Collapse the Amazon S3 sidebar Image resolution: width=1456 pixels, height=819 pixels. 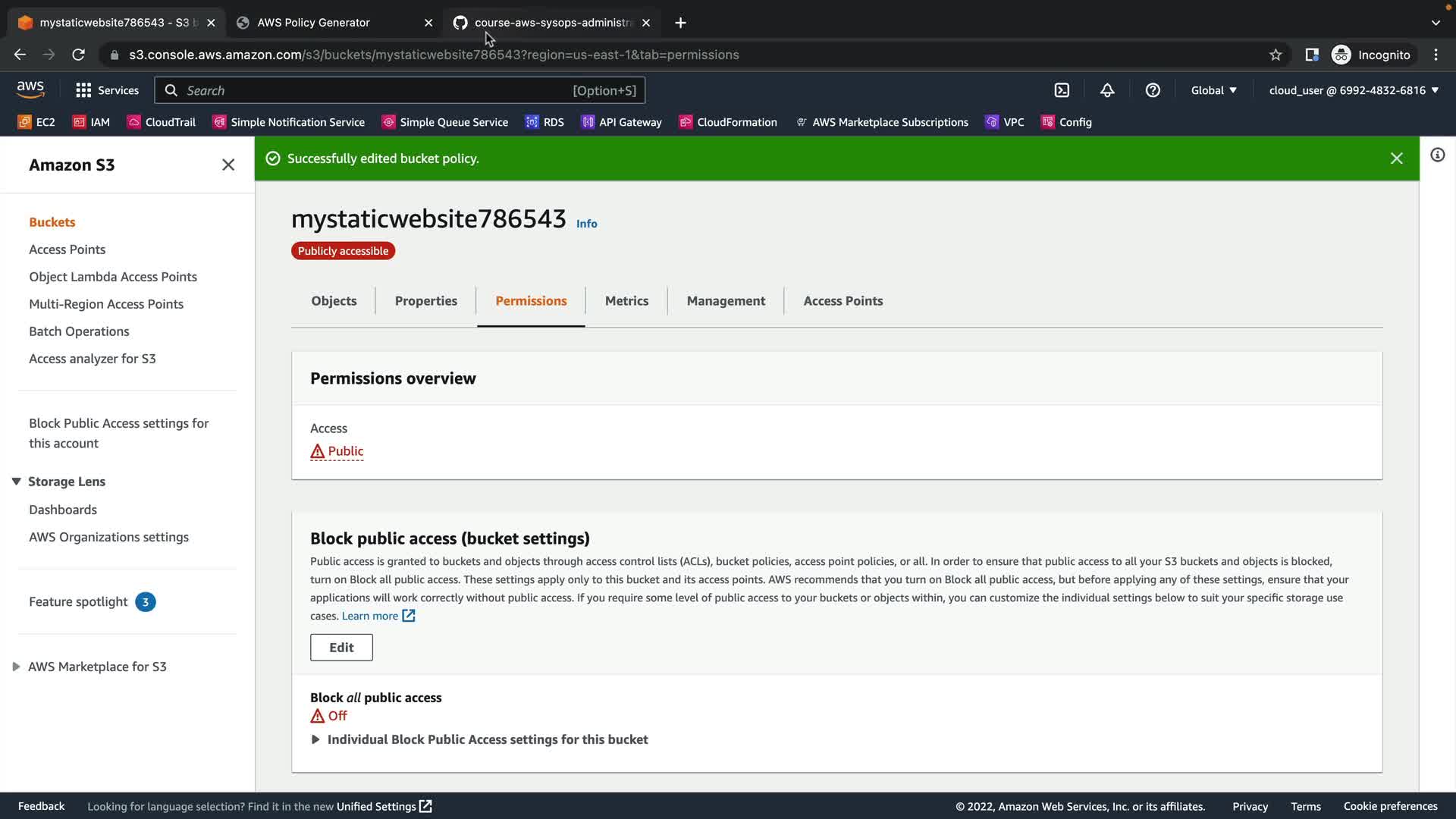click(227, 165)
